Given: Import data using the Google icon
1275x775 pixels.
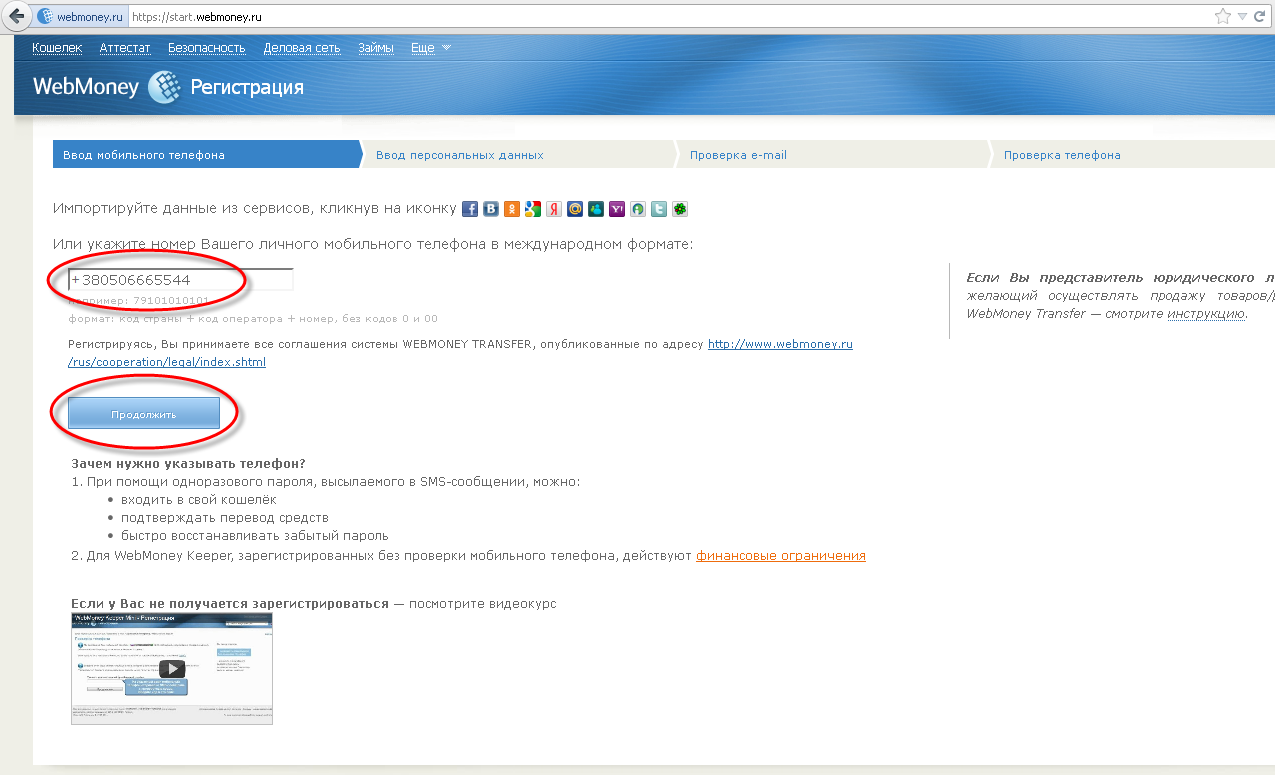Looking at the screenshot, I should click(533, 209).
